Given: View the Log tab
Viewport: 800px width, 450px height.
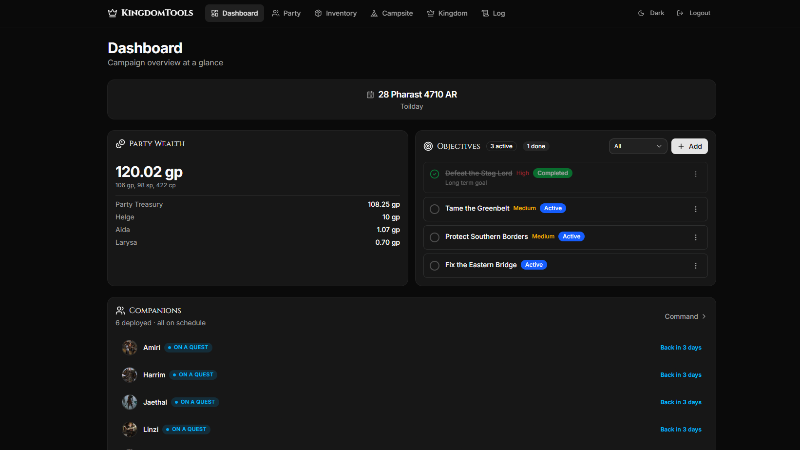Looking at the screenshot, I should click(x=493, y=13).
